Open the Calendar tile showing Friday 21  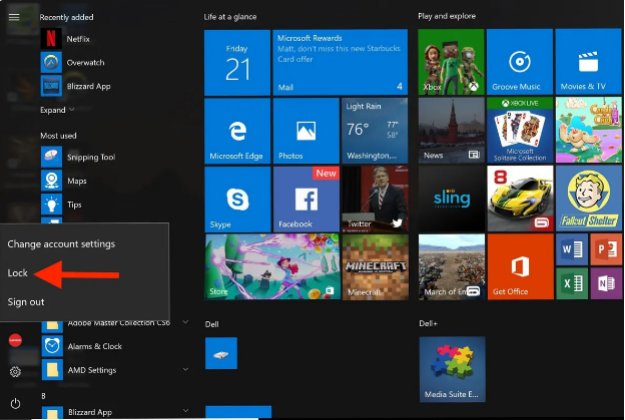tap(237, 63)
